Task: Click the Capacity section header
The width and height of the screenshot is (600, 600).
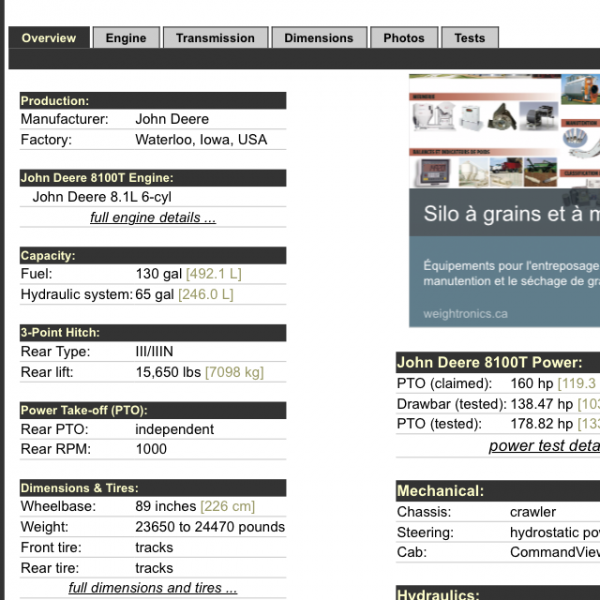Action: click(x=153, y=256)
